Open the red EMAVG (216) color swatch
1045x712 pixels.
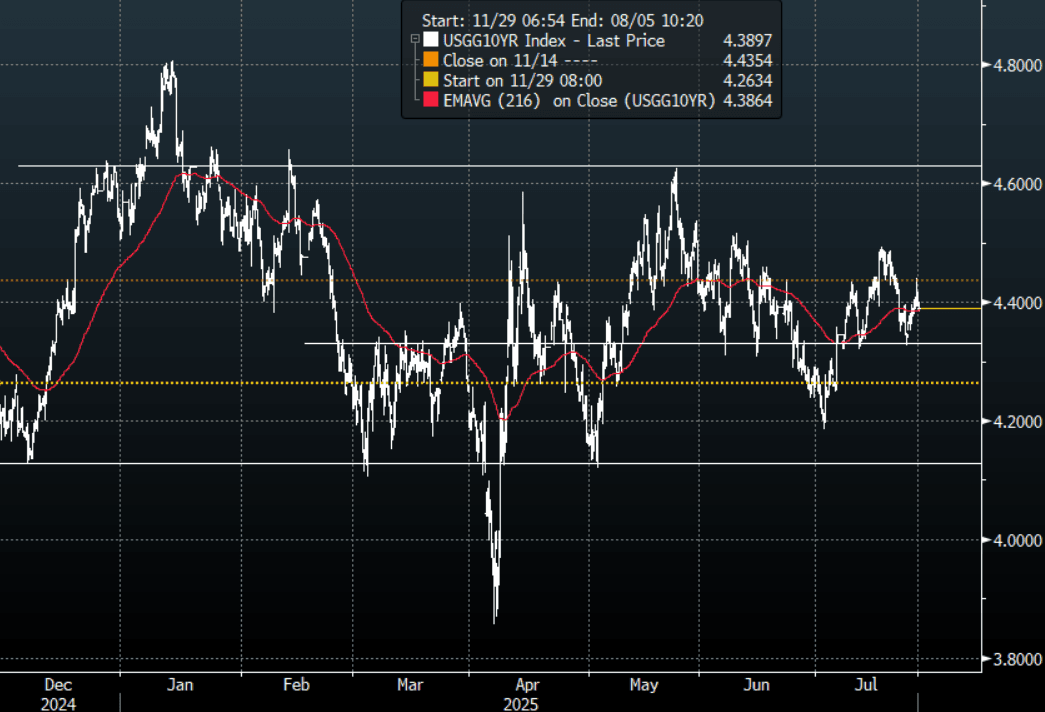tap(430, 101)
